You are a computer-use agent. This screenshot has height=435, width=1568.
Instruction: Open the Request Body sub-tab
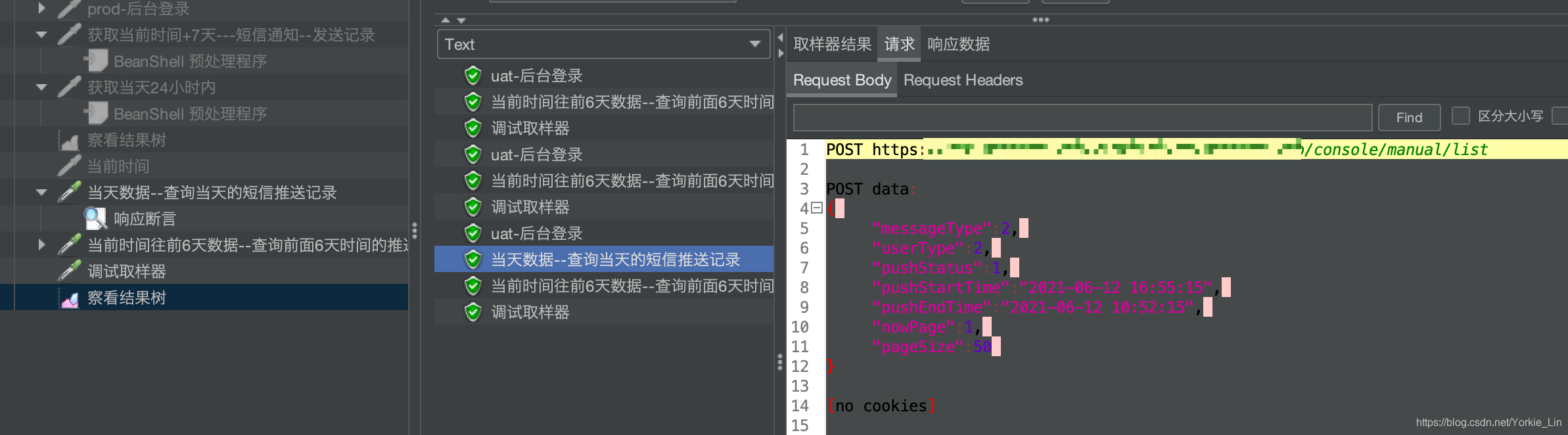(x=842, y=80)
